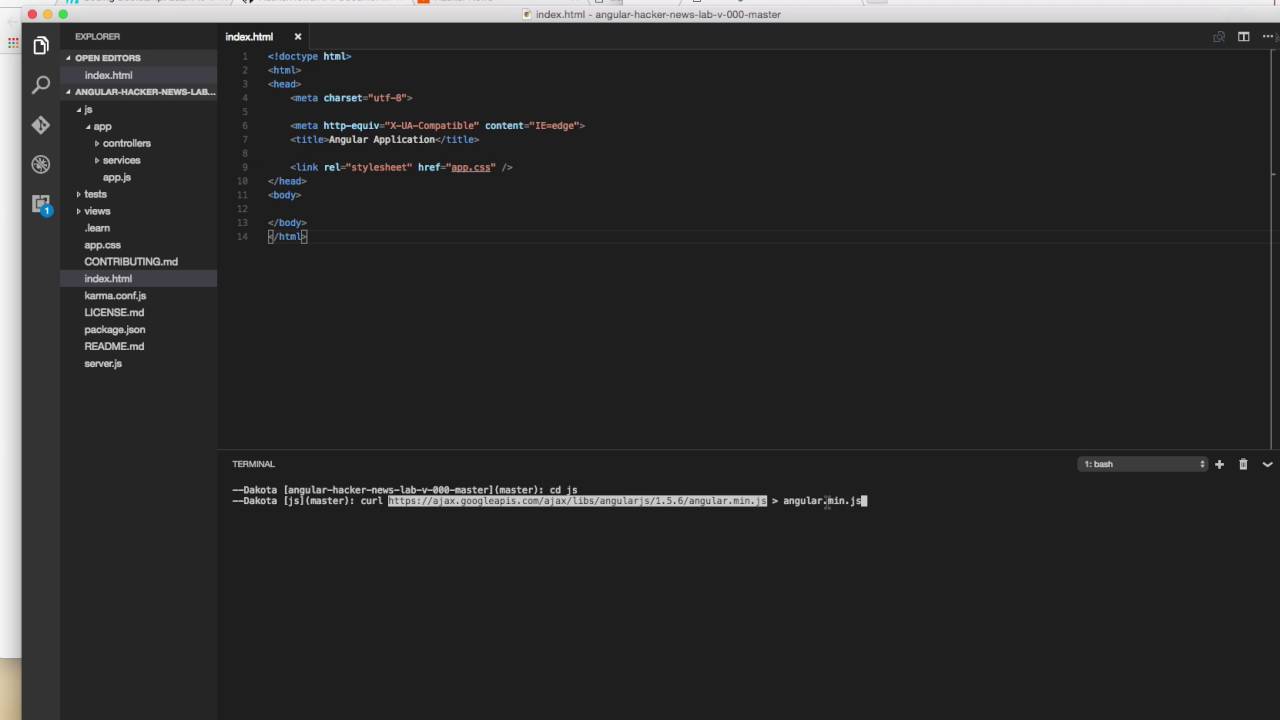1280x720 pixels.
Task: Place cursor on the title tag line
Action: (385, 139)
